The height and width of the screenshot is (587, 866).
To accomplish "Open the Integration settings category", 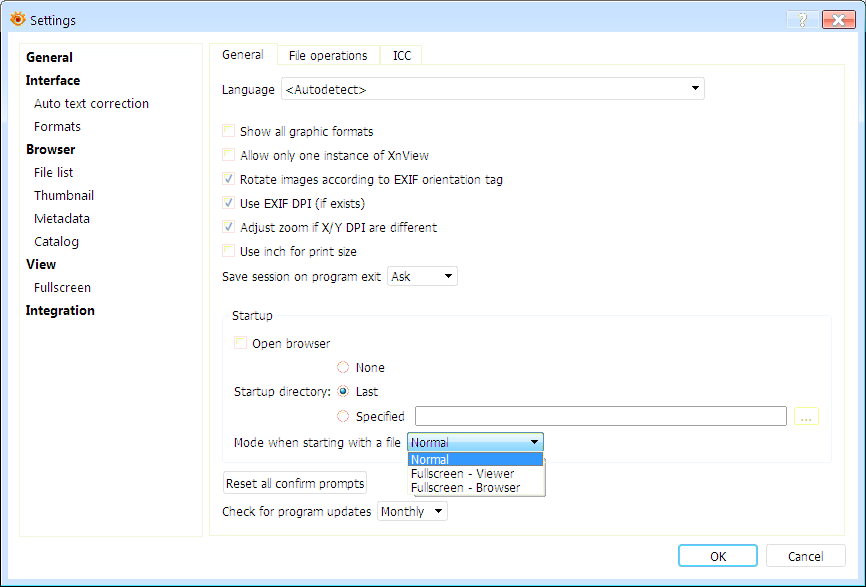I will tap(60, 310).
